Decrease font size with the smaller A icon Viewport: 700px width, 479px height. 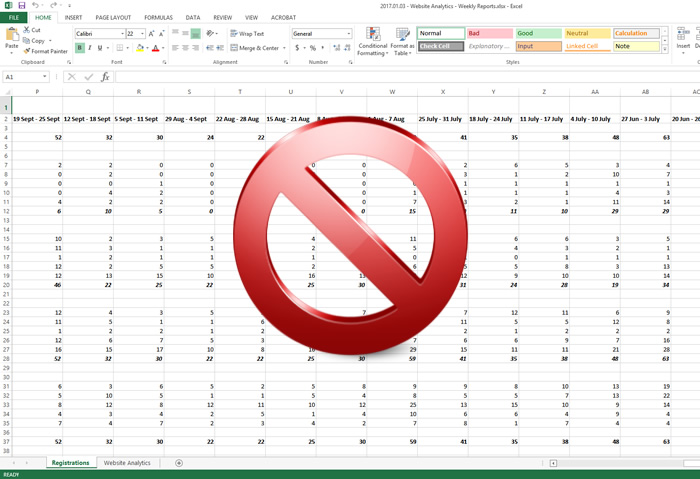pos(162,33)
